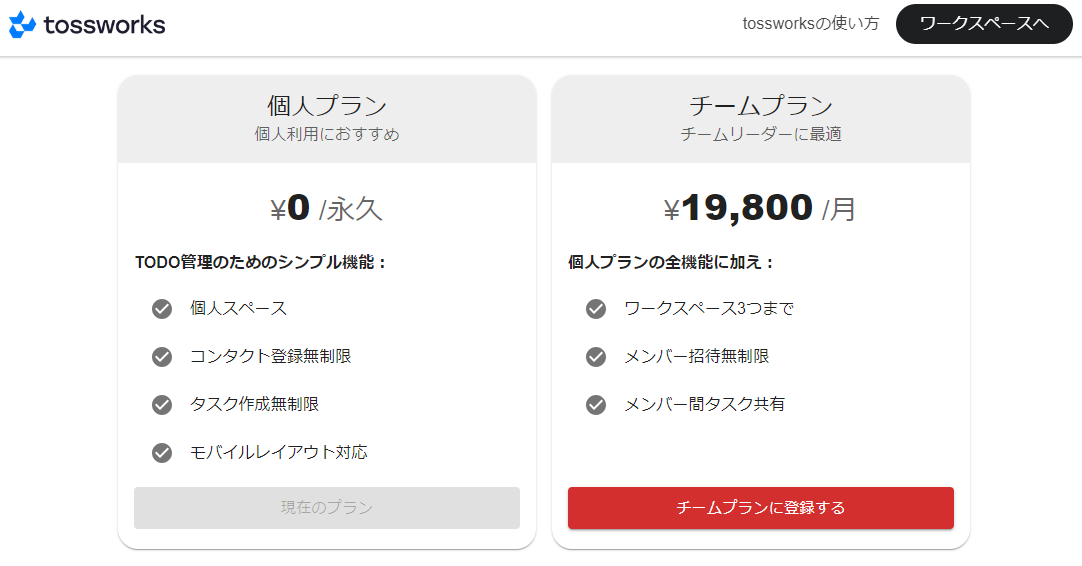
Task: Click the ¥0 /永久 price text
Action: pos(327,209)
